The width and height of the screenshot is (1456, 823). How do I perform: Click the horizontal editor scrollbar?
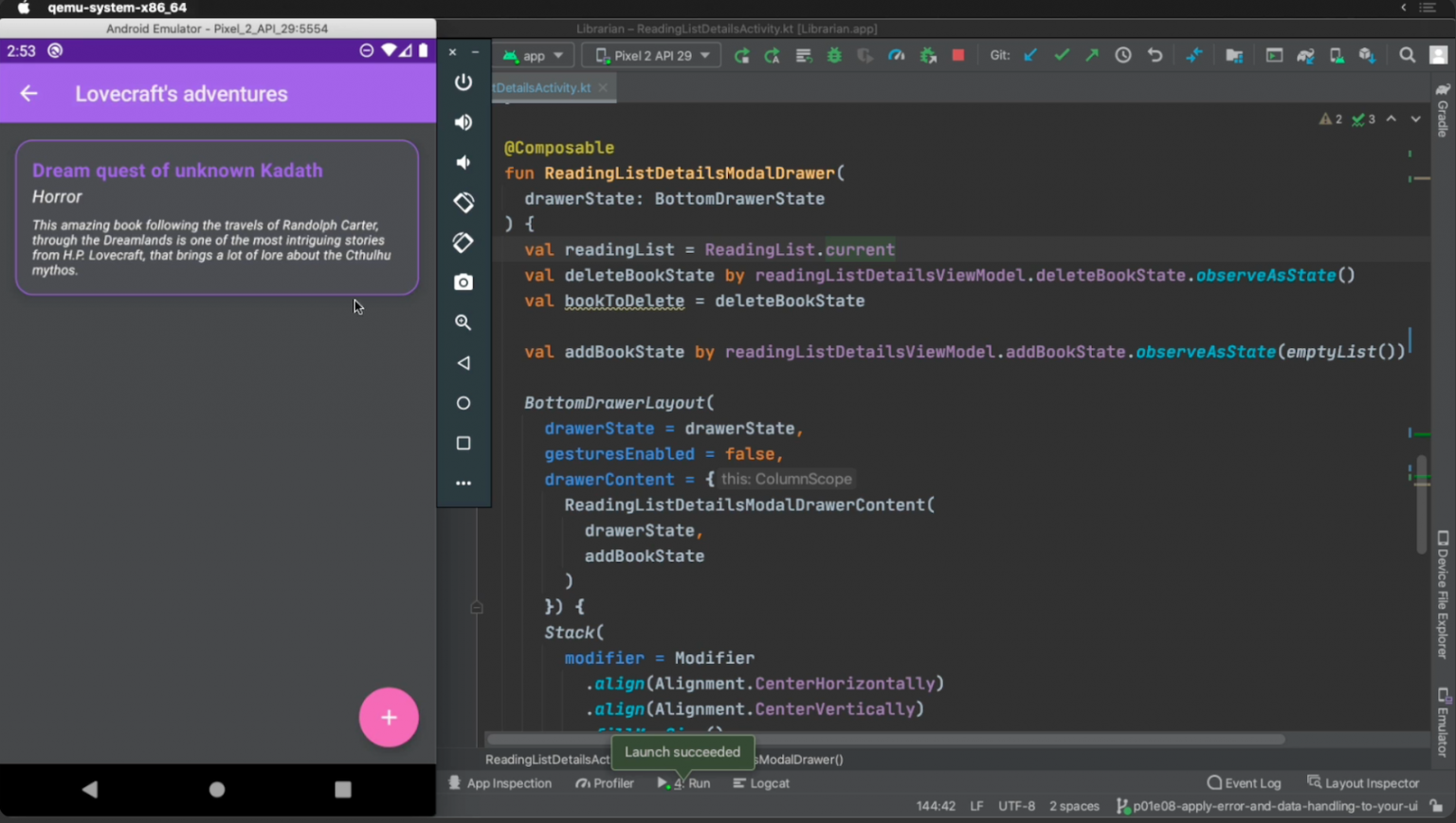(x=886, y=739)
